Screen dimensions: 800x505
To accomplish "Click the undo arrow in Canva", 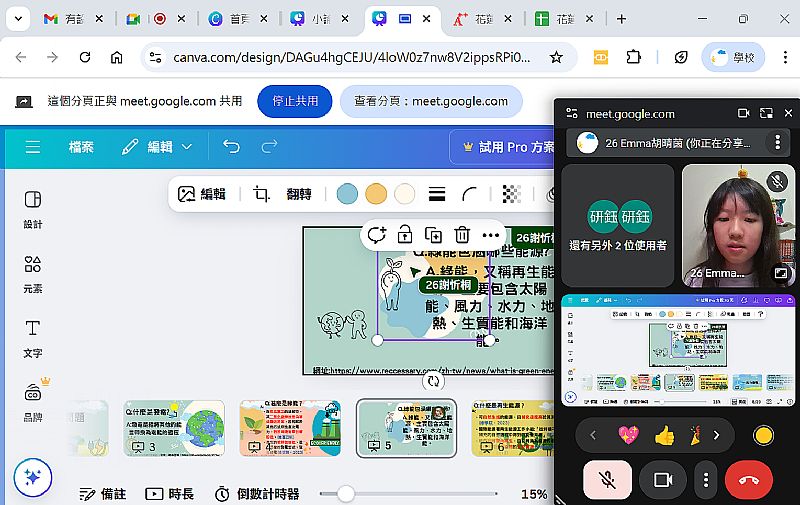I will (231, 147).
